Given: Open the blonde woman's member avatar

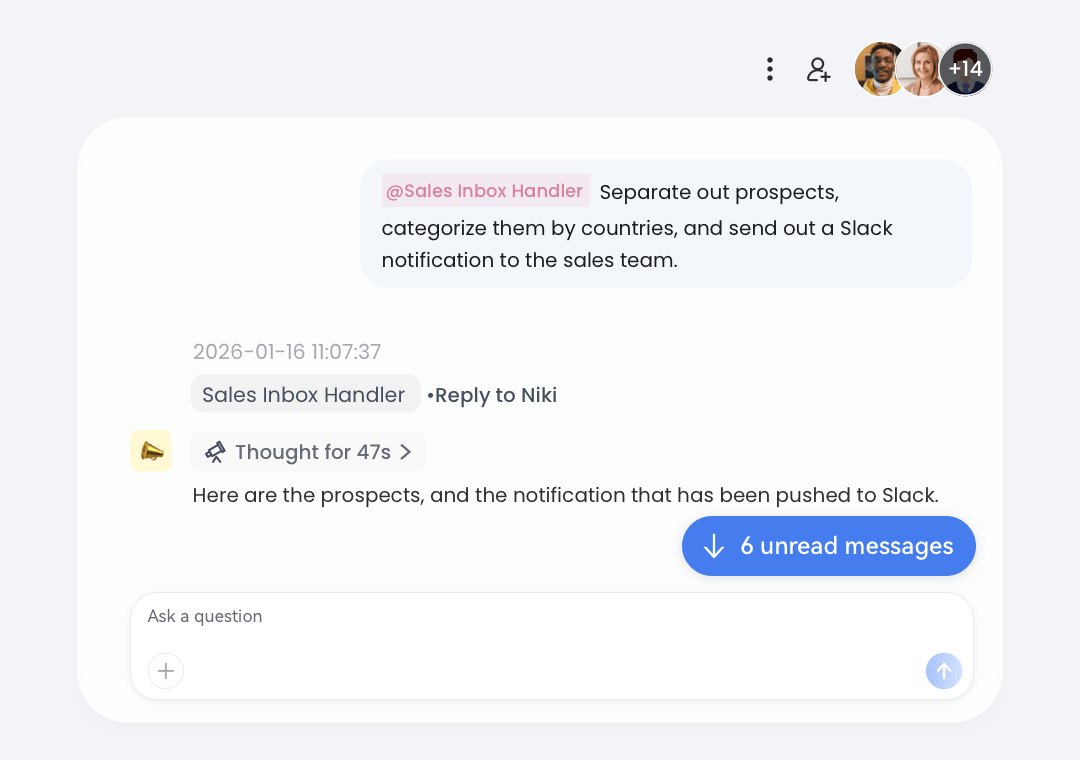Looking at the screenshot, I should (922, 69).
